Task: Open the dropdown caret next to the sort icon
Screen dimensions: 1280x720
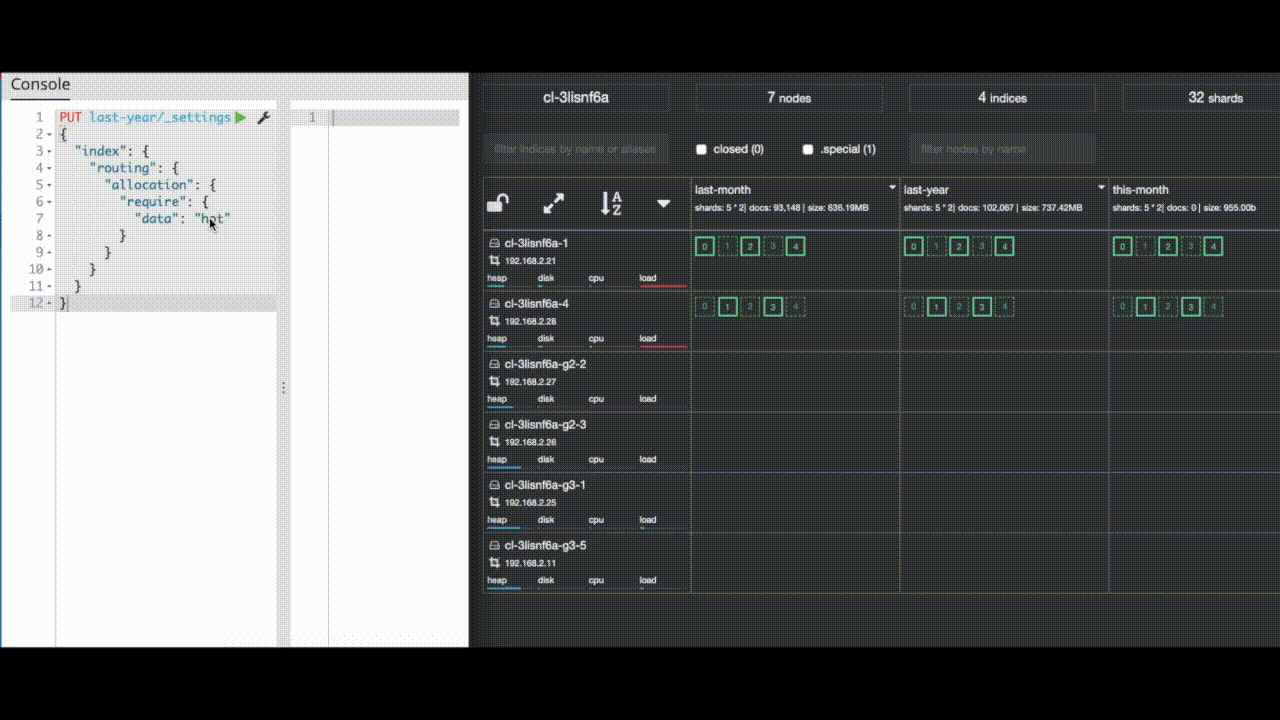Action: [663, 204]
